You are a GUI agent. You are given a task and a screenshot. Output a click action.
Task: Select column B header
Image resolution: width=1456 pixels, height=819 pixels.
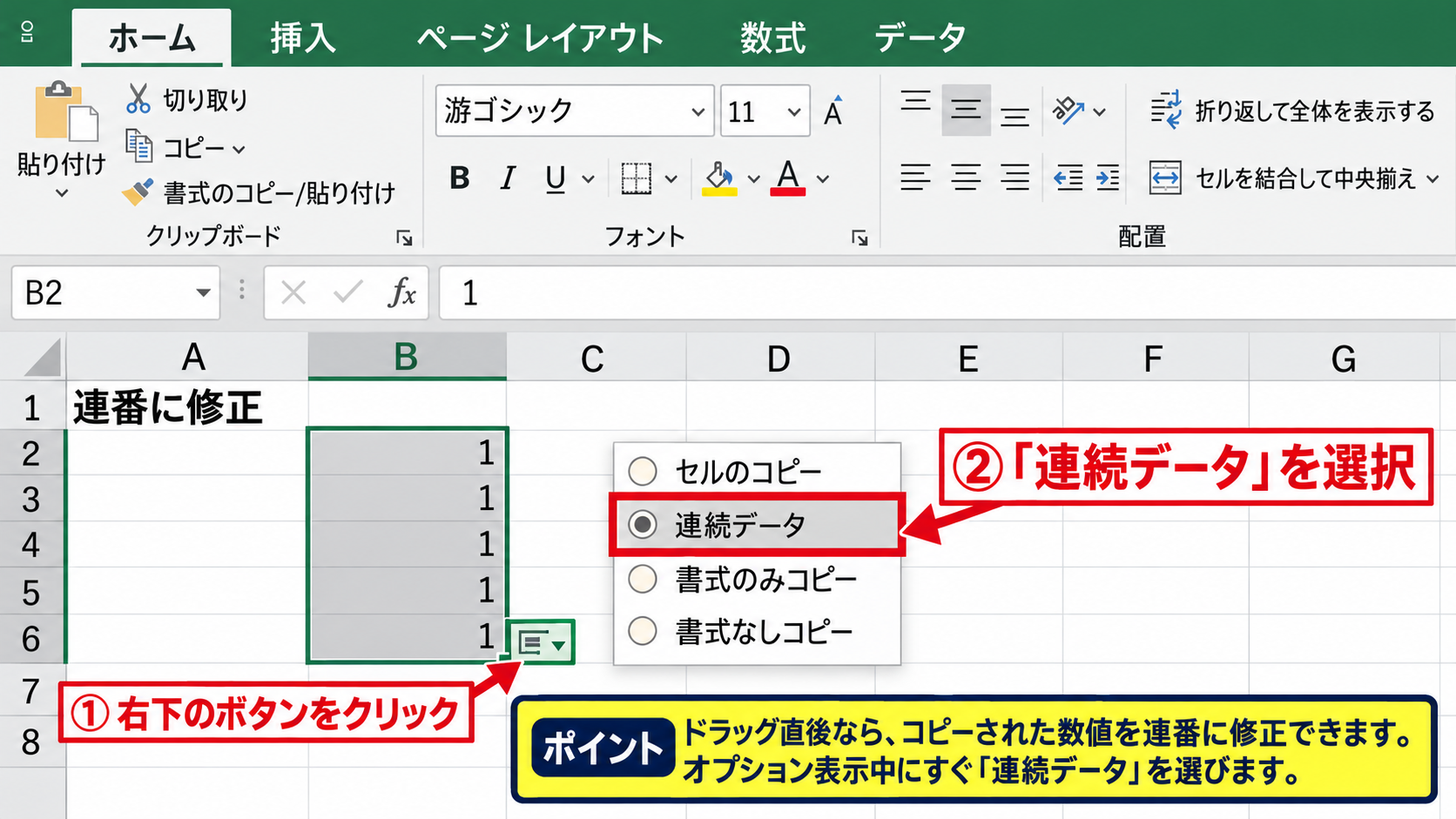407,357
